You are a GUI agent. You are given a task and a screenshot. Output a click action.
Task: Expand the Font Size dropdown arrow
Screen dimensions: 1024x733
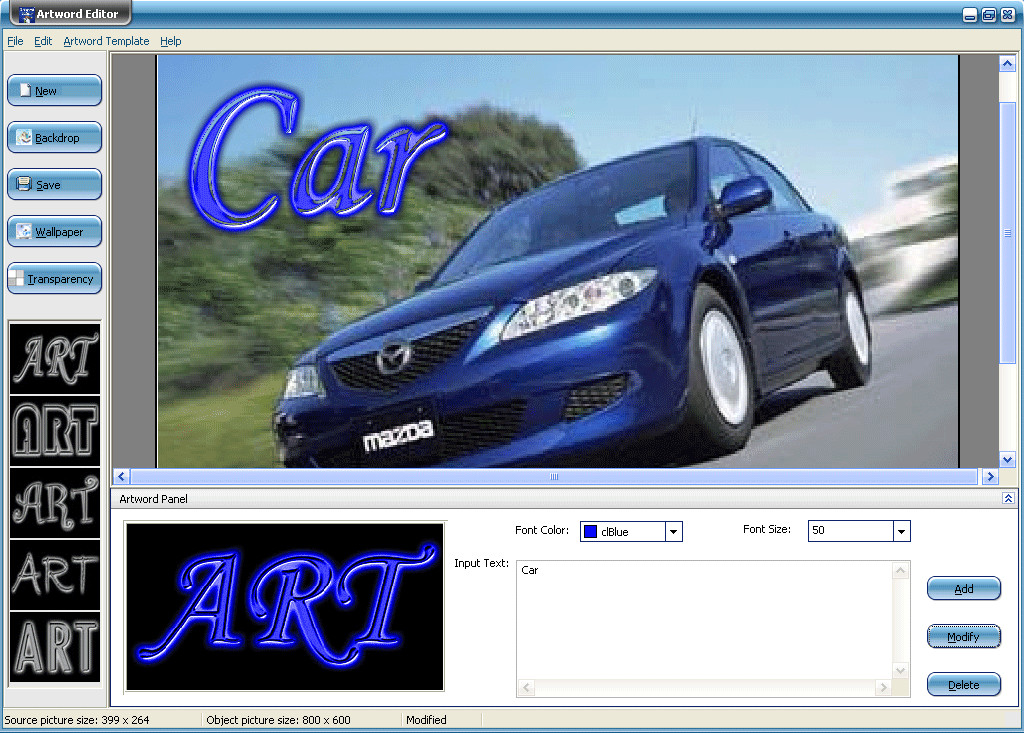pos(901,532)
